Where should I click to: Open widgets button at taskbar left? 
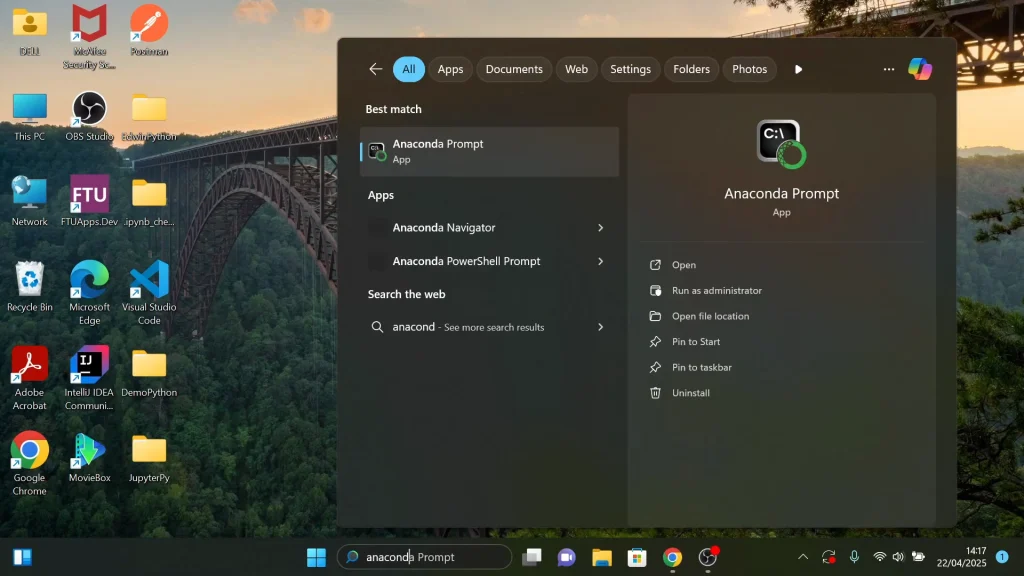[x=23, y=557]
